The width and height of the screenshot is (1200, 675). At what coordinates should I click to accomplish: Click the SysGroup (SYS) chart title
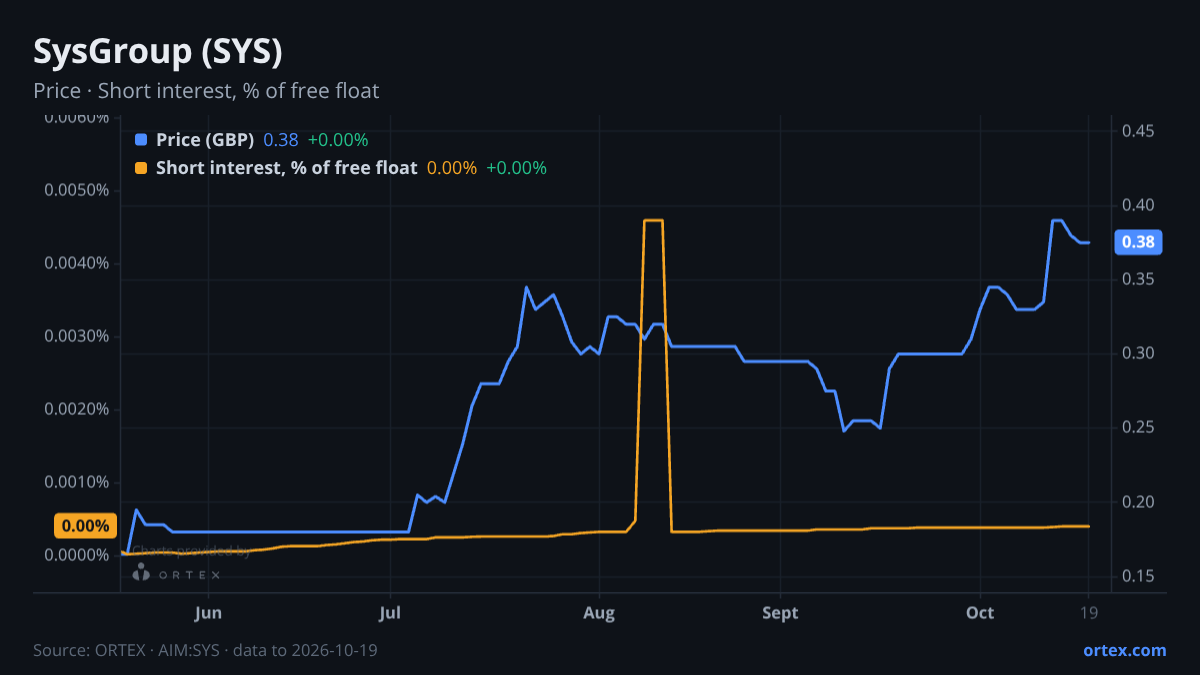[x=158, y=51]
